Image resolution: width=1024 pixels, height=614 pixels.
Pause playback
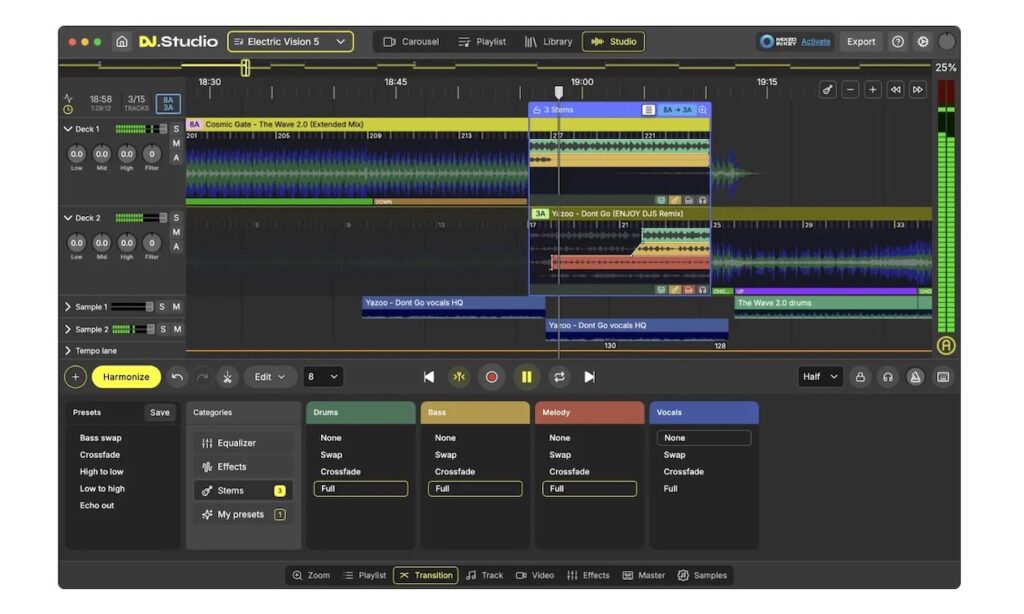(x=526, y=377)
